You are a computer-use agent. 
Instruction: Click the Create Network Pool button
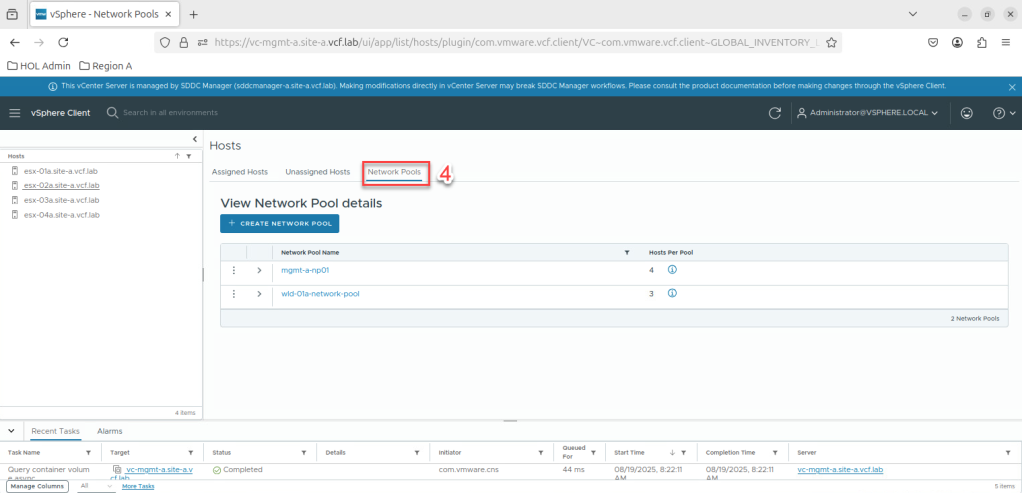click(280, 223)
